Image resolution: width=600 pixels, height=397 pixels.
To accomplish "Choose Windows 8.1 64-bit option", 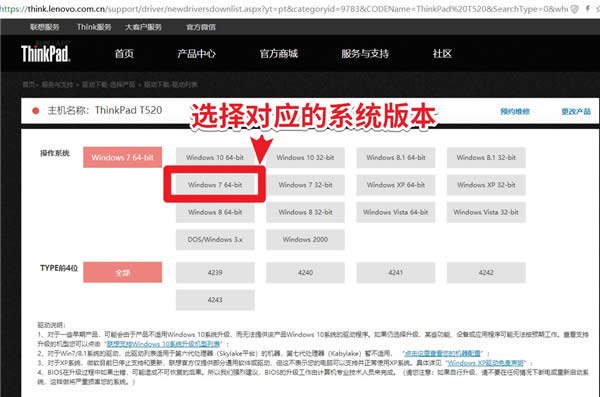I will 396,157.
